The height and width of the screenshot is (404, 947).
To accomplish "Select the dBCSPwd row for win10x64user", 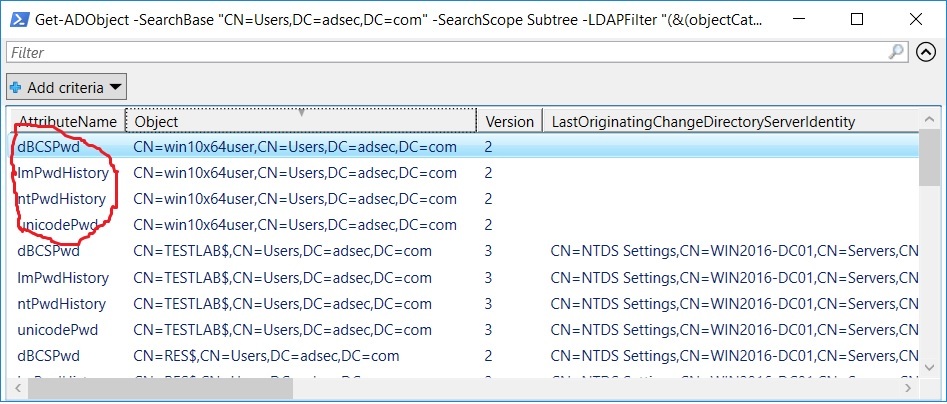I will [295, 147].
